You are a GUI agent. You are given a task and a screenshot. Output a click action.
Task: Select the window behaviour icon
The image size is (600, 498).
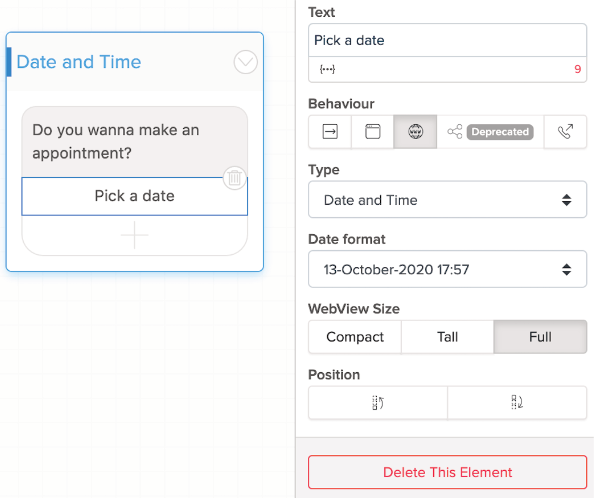(372, 132)
